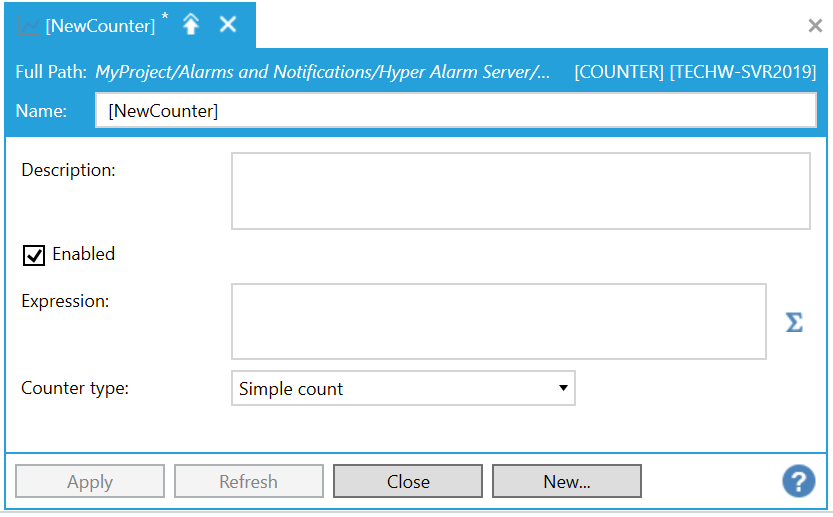
Task: Close the [NewCounter] tab with its white X
Action: coord(228,24)
